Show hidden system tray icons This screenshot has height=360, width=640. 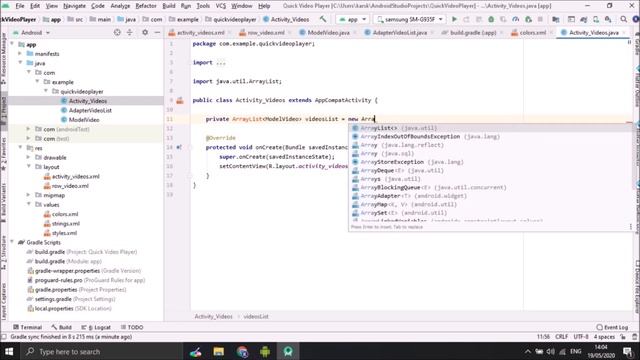pyautogui.click(x=528, y=351)
